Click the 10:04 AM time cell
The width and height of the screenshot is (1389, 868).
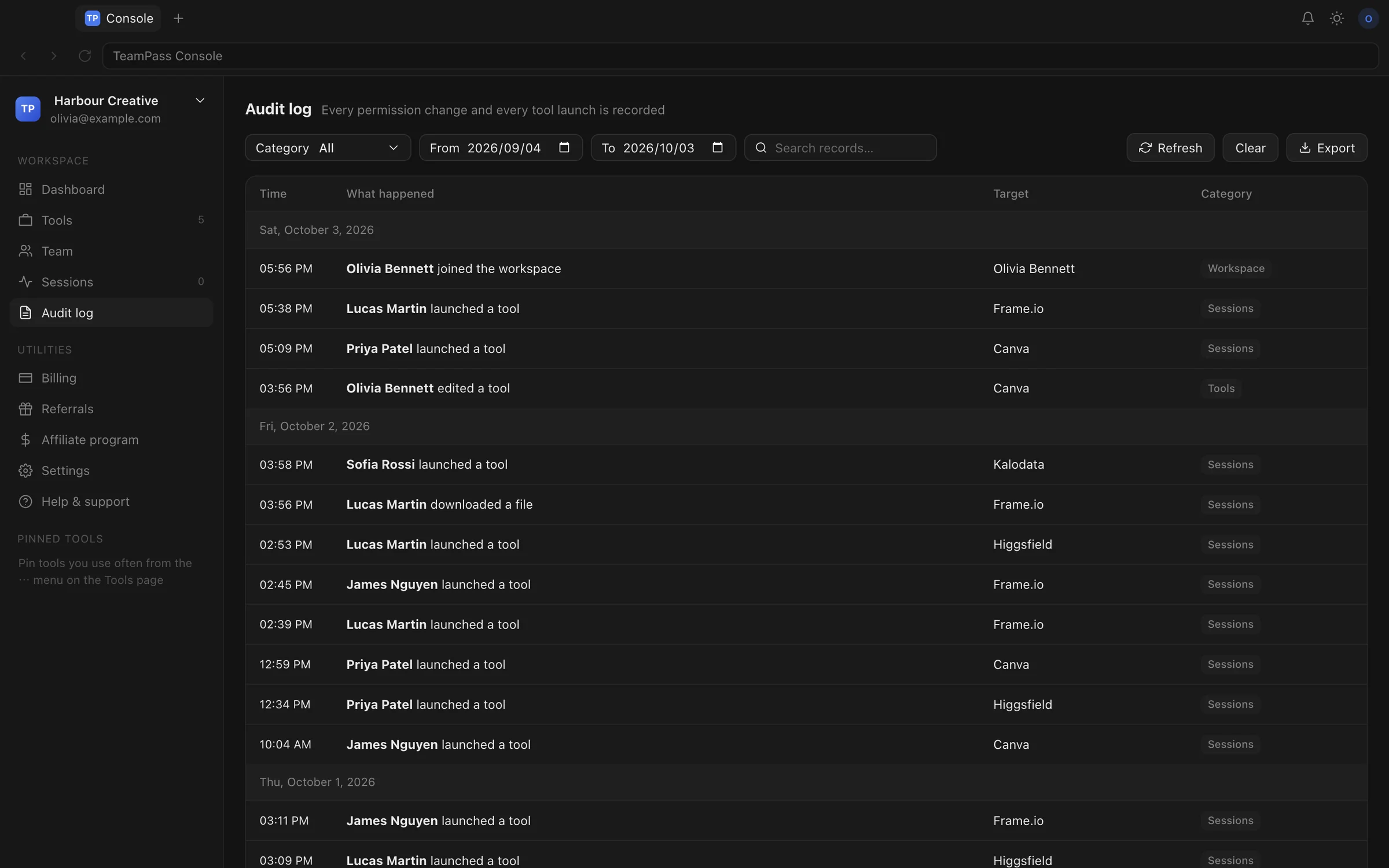click(x=285, y=744)
